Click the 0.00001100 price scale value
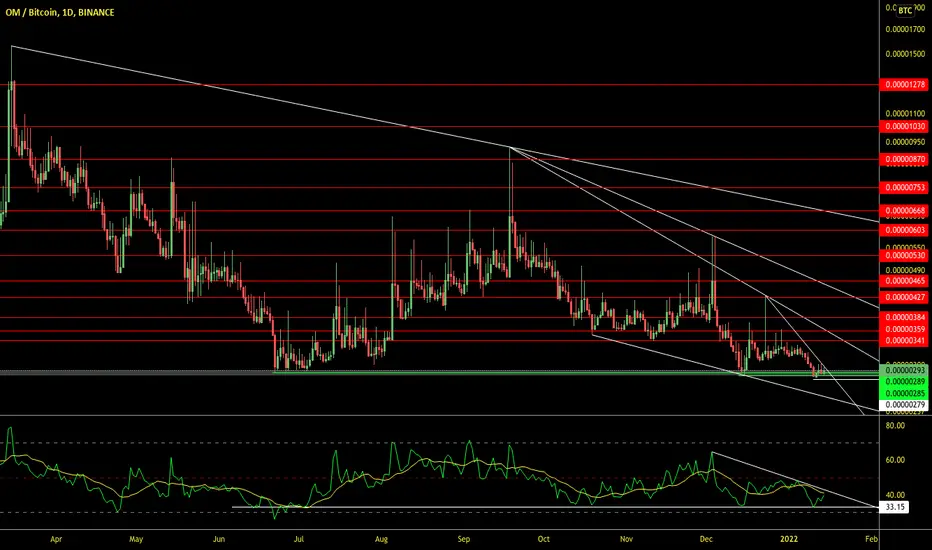This screenshot has height=550, width=932. coord(905,114)
